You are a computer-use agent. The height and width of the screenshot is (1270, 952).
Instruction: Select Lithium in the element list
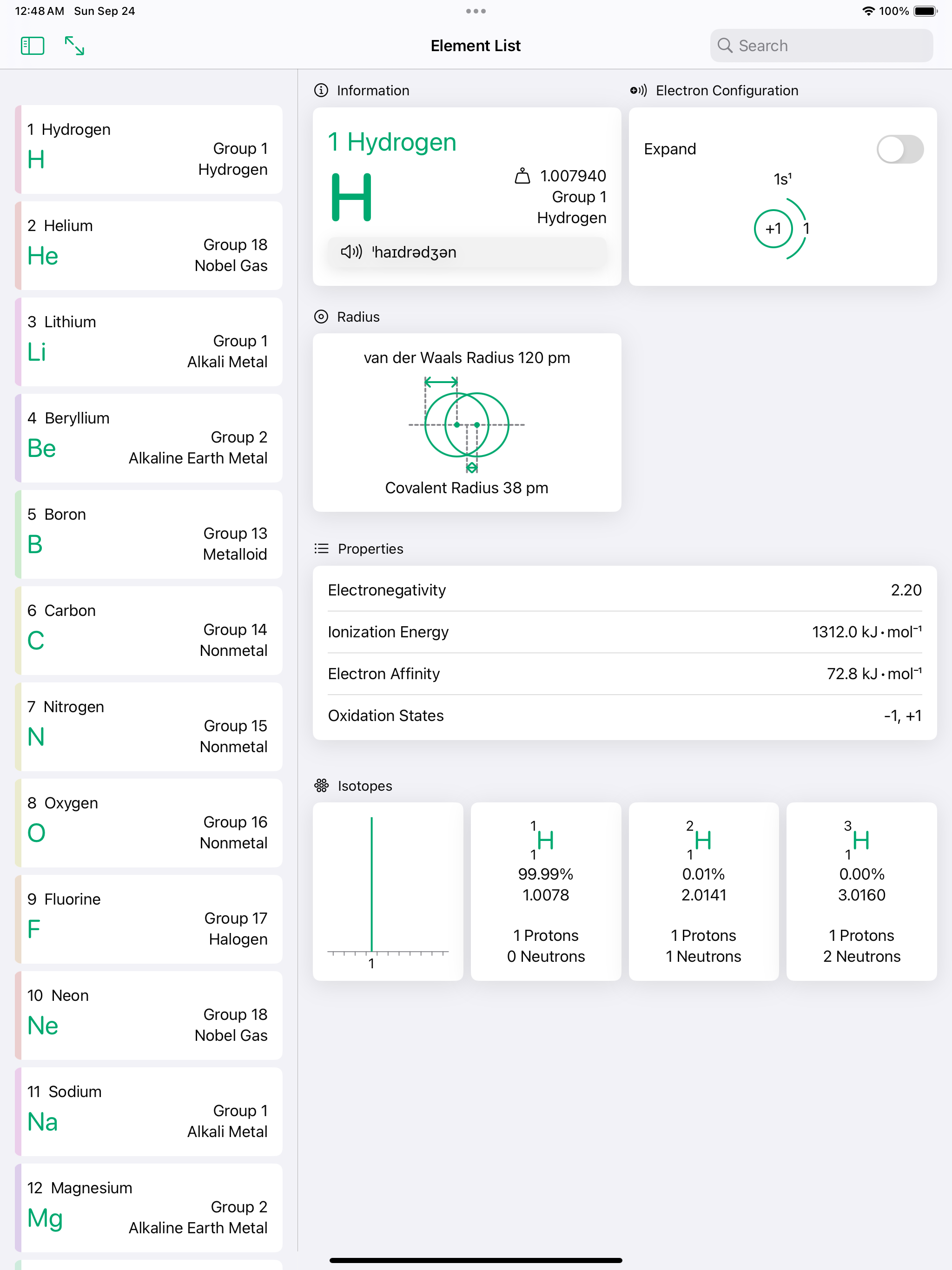(x=148, y=342)
